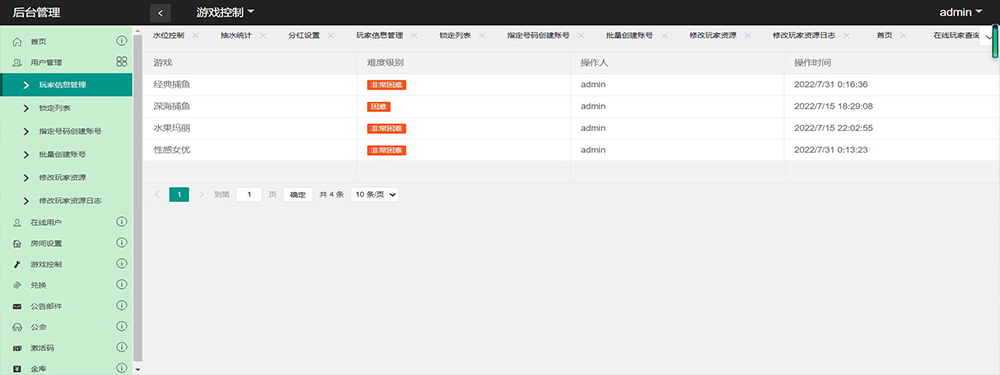This screenshot has width=1000, height=375.
Task: Close the 玩家信息管理 tab
Action: point(415,36)
